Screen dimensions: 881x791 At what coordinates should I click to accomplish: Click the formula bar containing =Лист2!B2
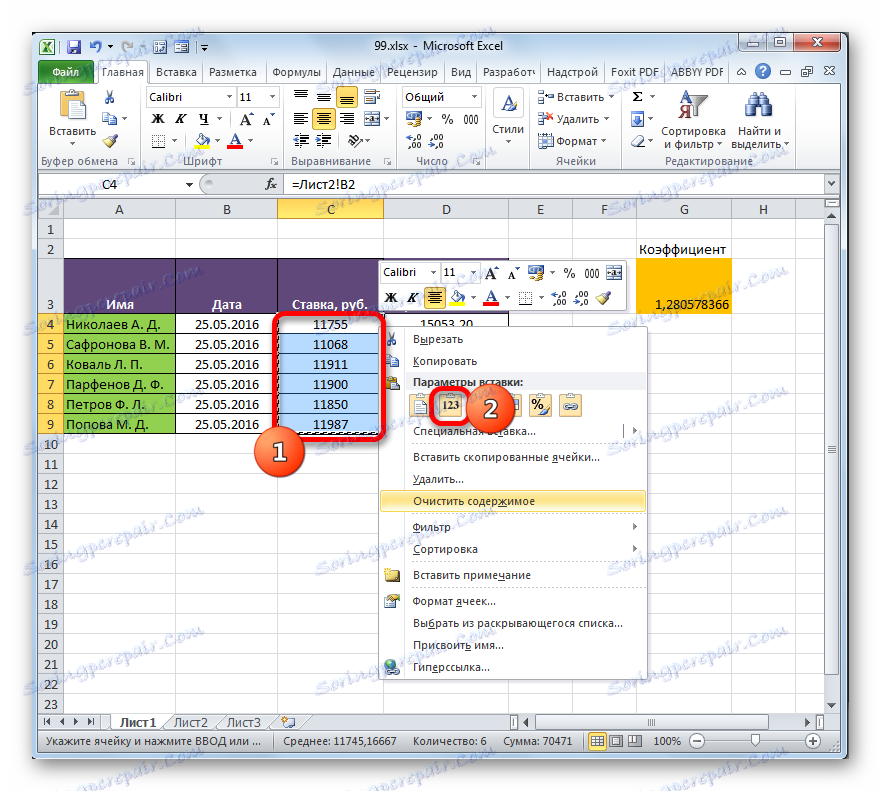(553, 184)
